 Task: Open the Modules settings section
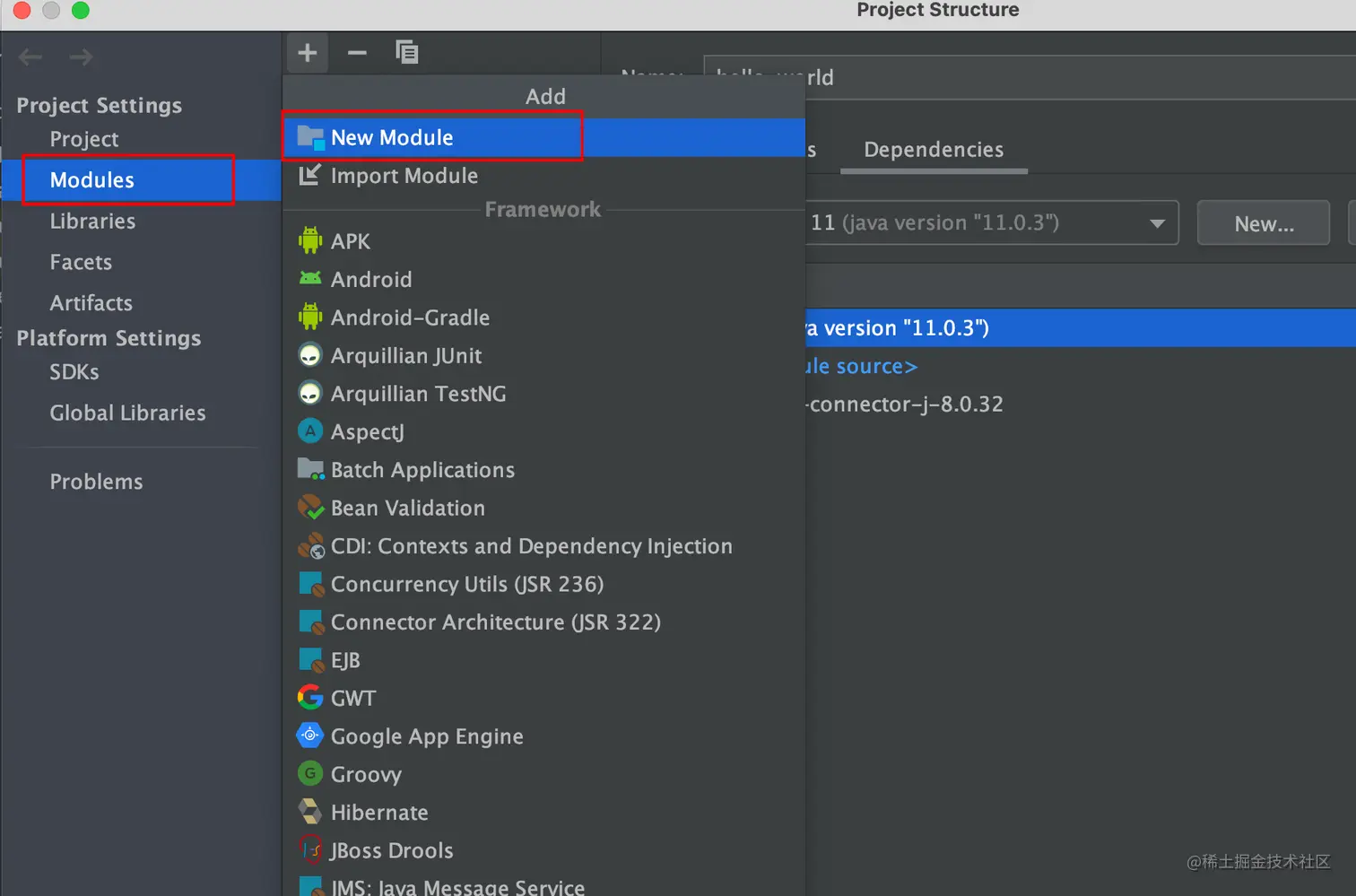coord(92,180)
